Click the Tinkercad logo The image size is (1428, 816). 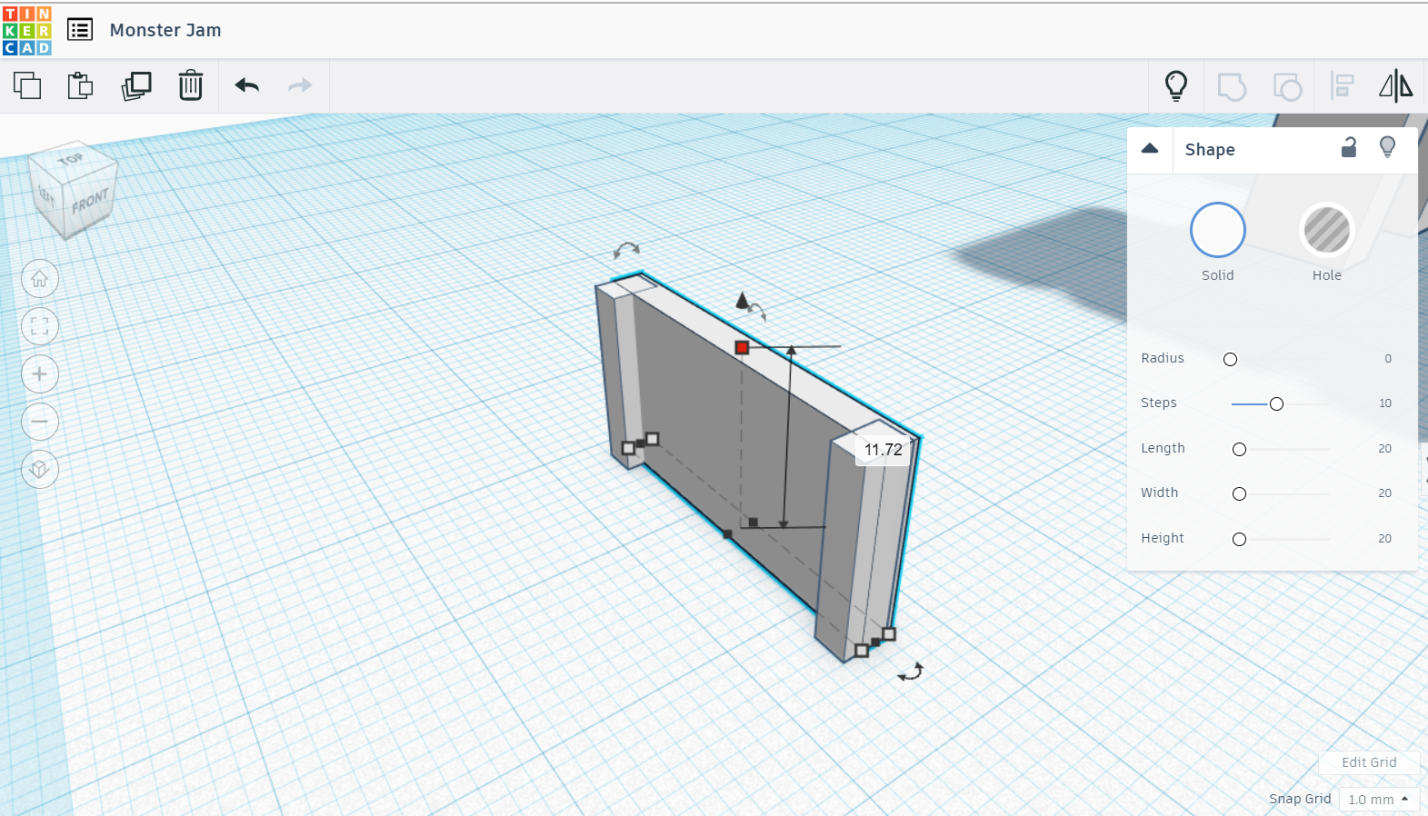coord(27,31)
